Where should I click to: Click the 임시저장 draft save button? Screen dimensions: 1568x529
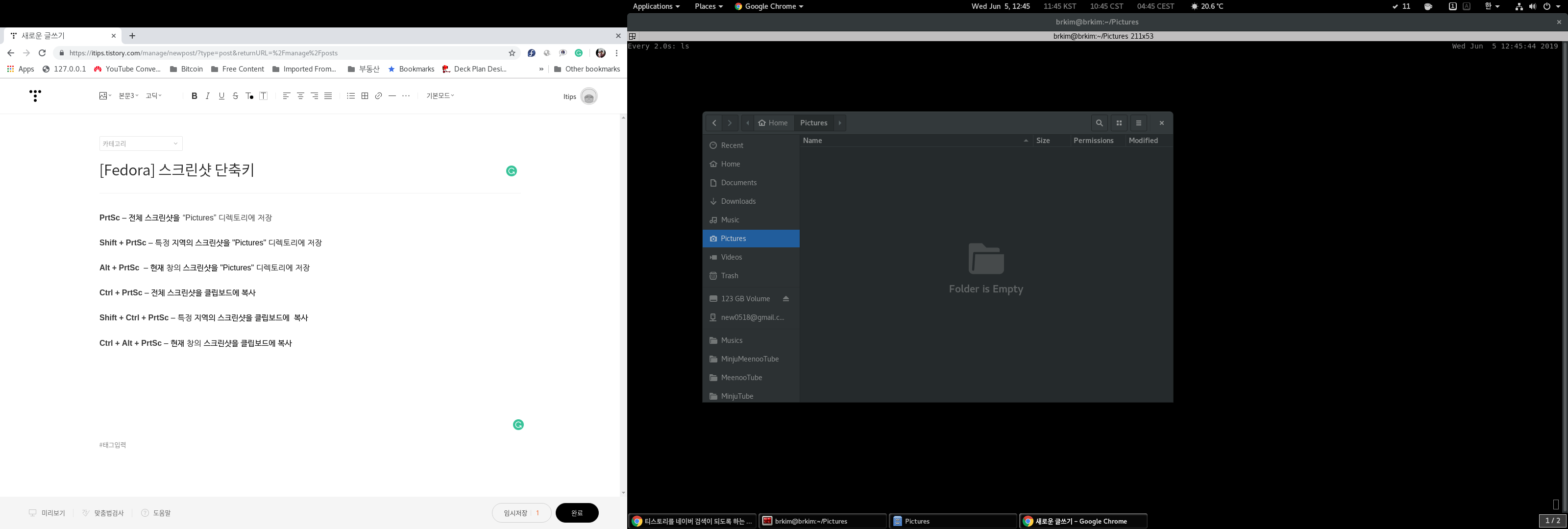pos(515,513)
